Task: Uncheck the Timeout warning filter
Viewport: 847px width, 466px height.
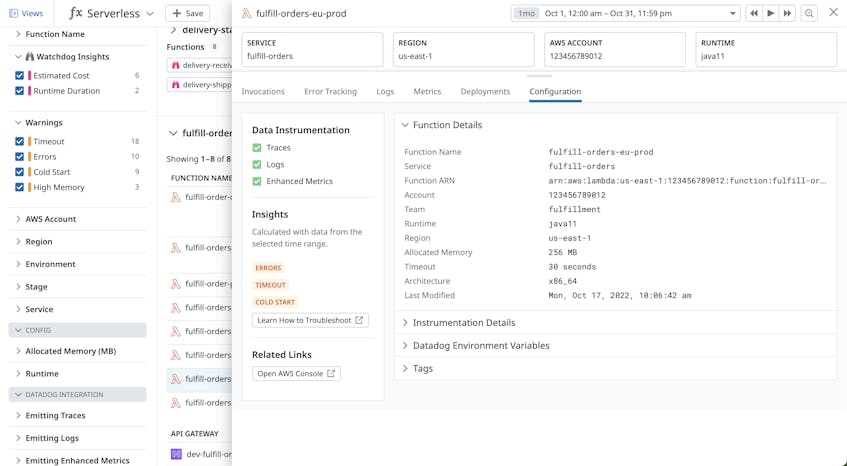Action: click(x=19, y=141)
